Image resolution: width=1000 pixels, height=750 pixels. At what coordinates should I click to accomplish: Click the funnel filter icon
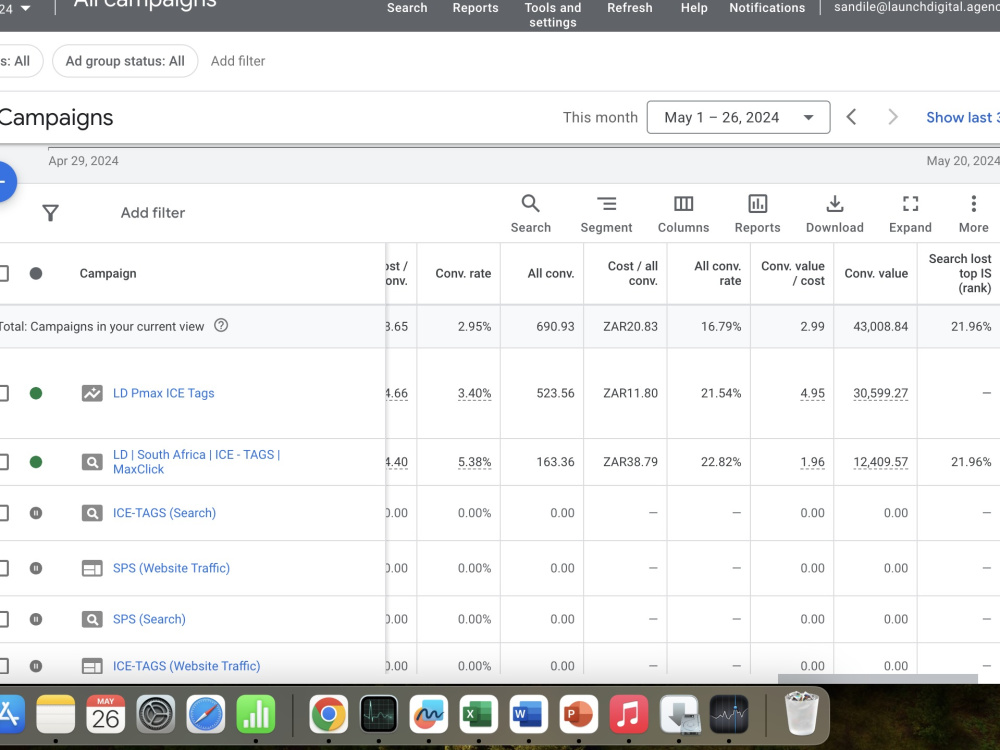(50, 212)
